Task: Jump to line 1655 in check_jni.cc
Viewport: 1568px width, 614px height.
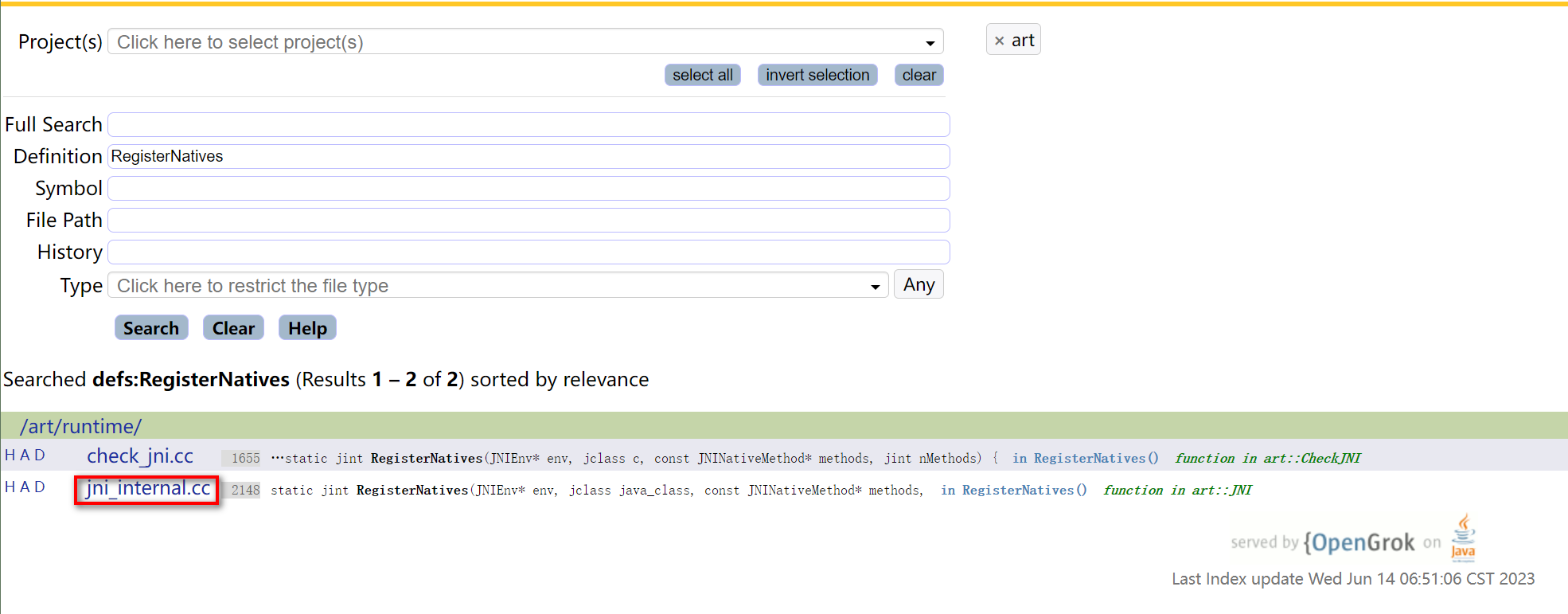Action: [x=245, y=459]
